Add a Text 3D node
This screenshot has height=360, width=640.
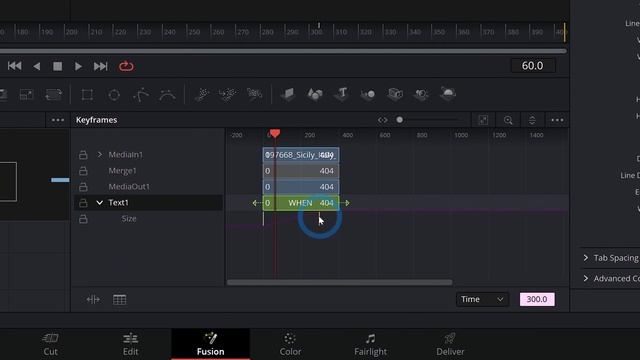pos(342,94)
